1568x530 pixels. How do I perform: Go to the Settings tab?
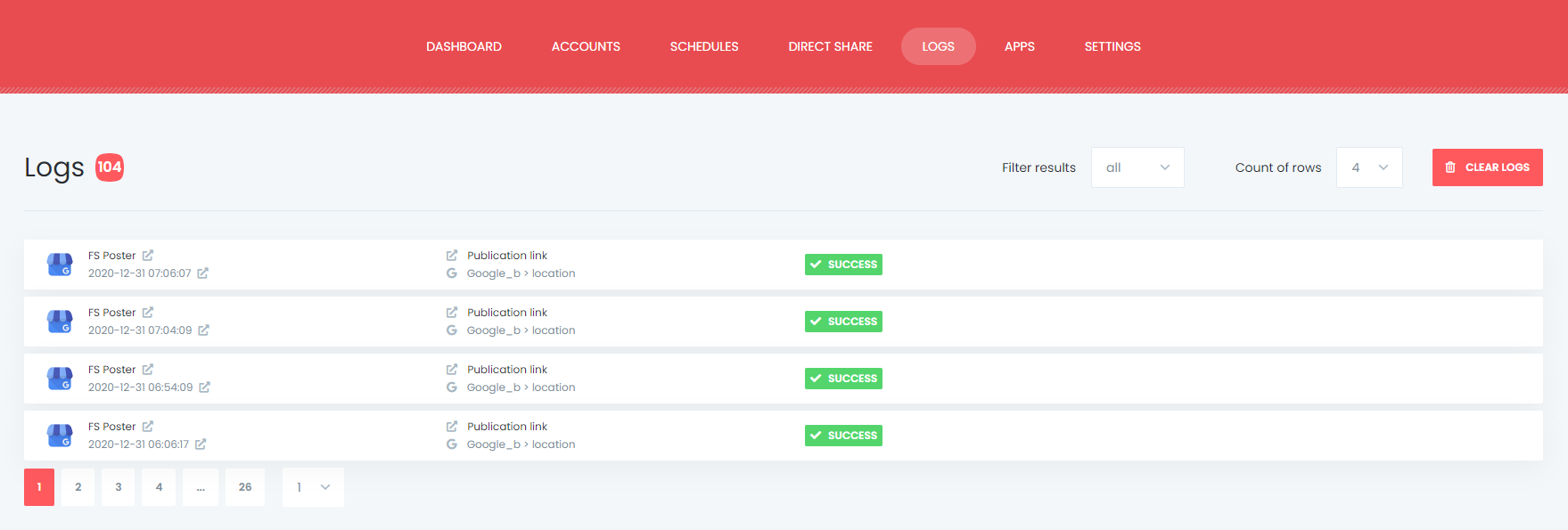1112,46
